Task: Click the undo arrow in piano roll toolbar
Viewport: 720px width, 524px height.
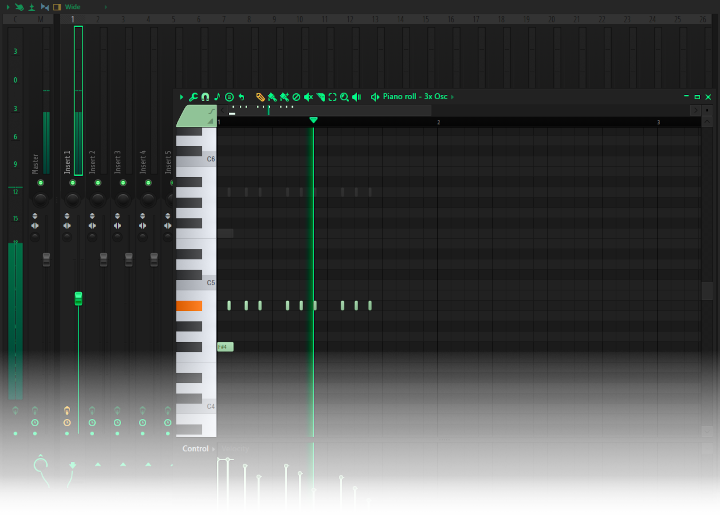Action: pyautogui.click(x=242, y=97)
